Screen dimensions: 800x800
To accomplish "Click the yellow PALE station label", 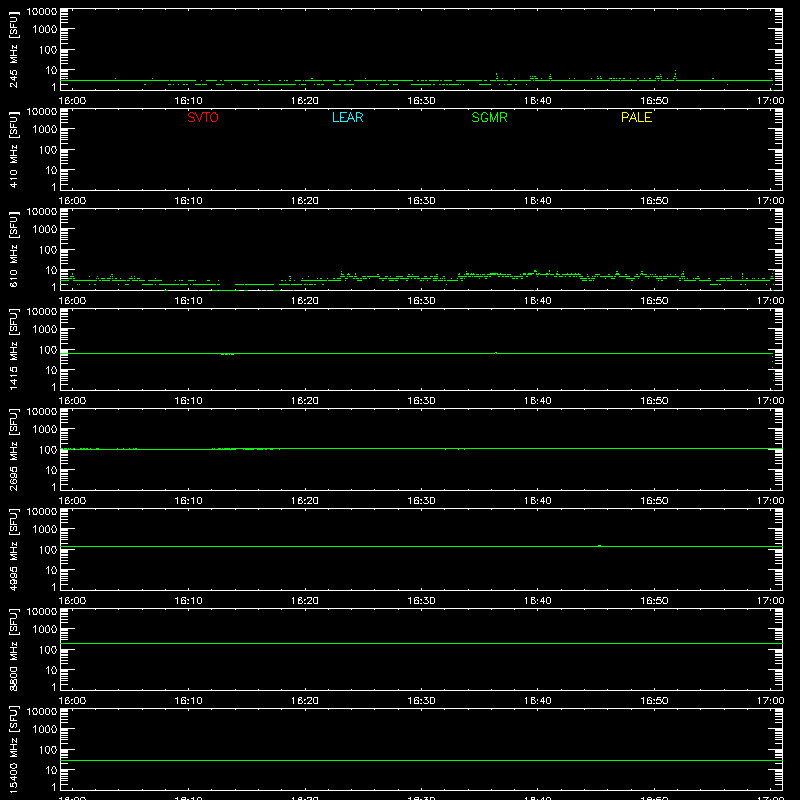I will click(x=636, y=117).
